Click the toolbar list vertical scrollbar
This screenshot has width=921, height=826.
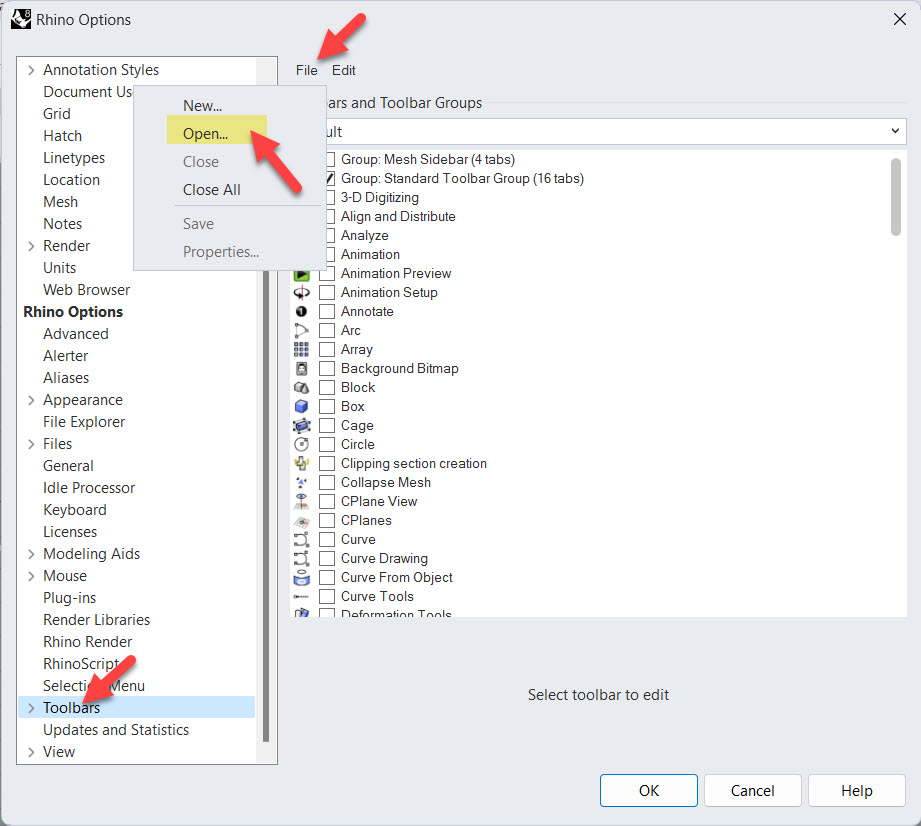coord(895,197)
